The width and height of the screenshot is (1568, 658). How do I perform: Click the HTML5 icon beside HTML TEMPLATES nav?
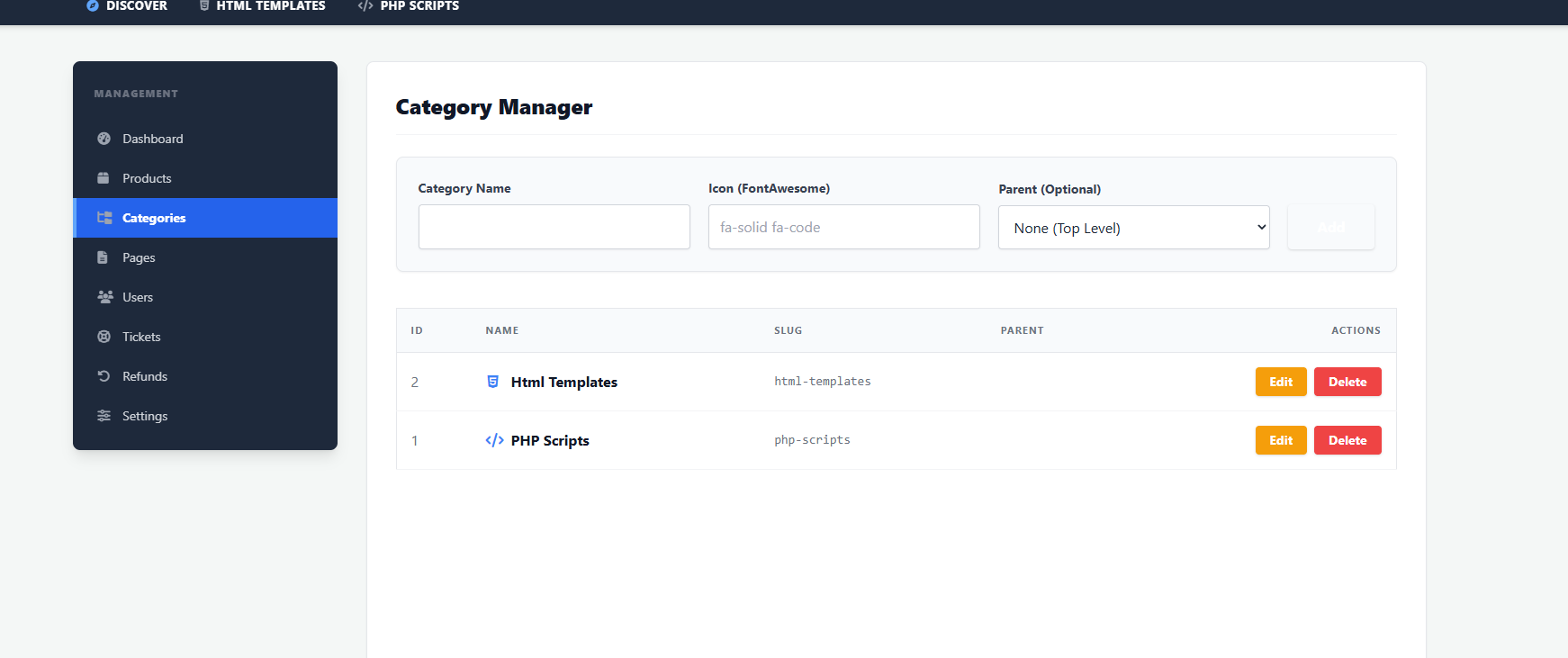pos(204,5)
